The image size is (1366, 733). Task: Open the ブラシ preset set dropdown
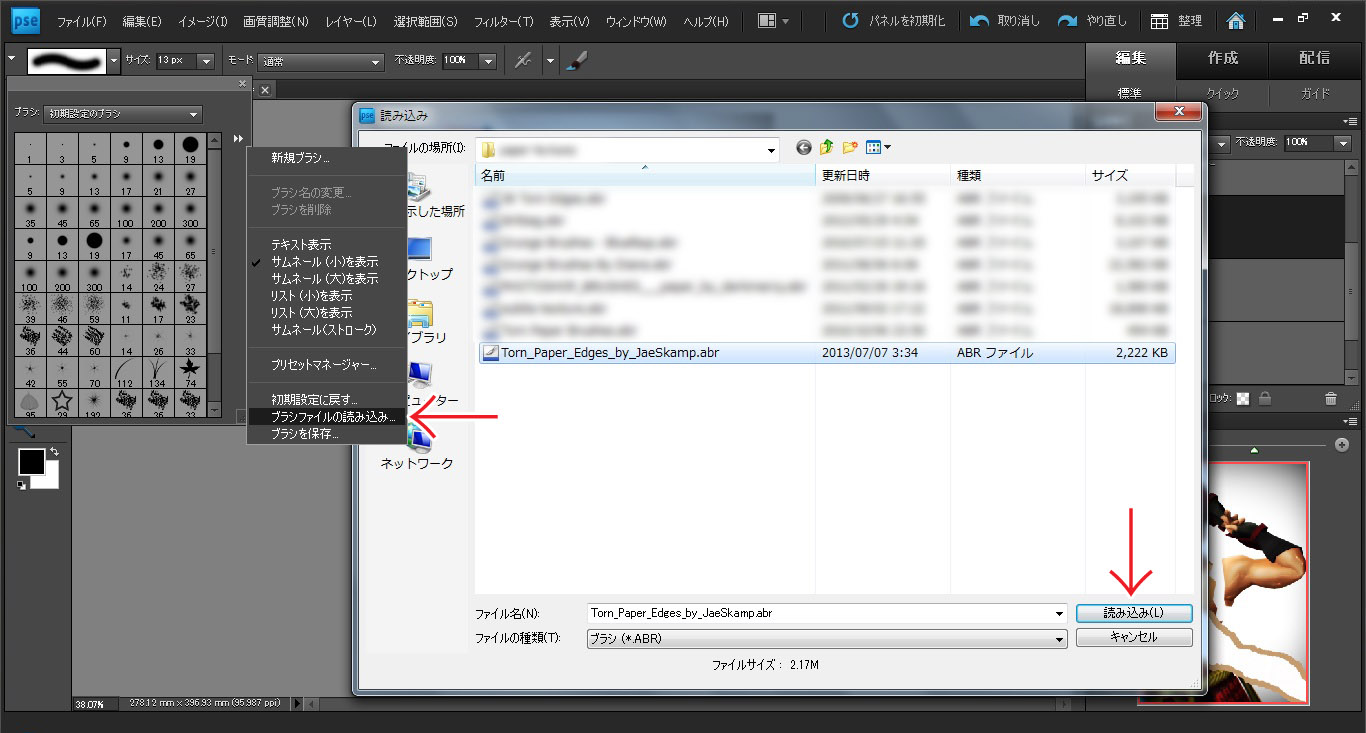(x=123, y=114)
